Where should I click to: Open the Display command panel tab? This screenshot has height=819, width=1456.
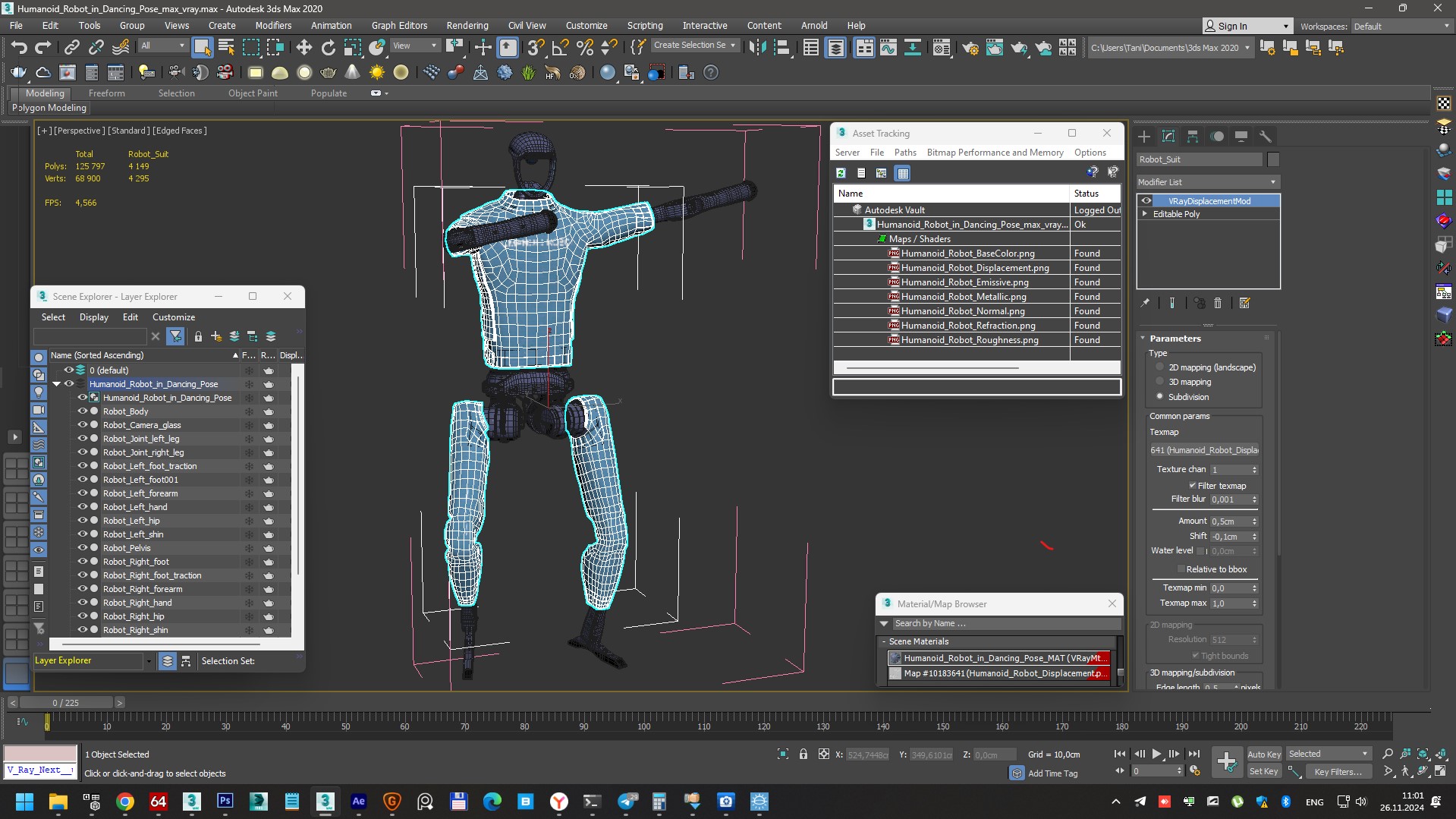1241,137
